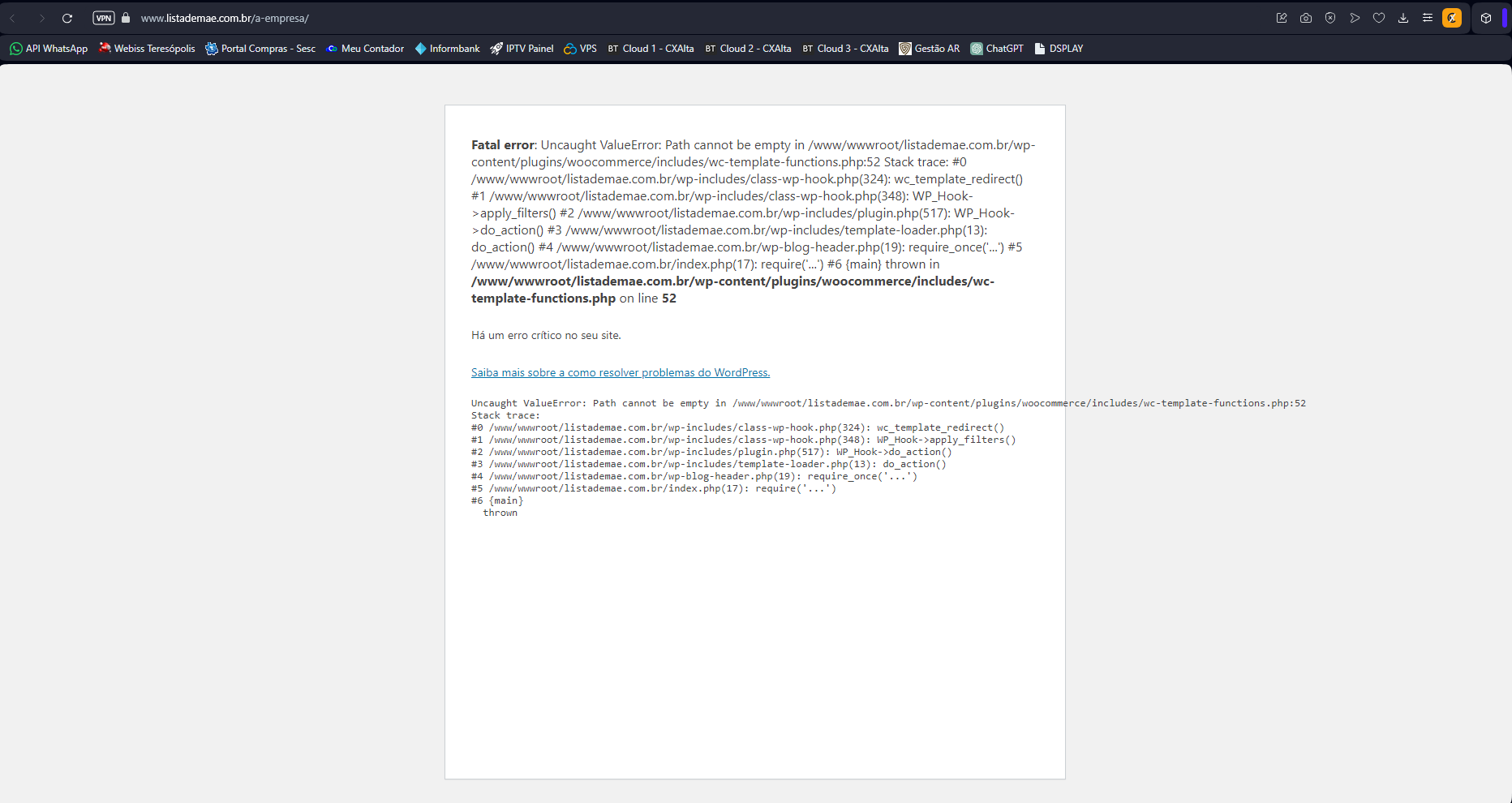Click the '#0' wc_template_redirect() trace line
Screen dimensions: 1512x803
point(737,427)
